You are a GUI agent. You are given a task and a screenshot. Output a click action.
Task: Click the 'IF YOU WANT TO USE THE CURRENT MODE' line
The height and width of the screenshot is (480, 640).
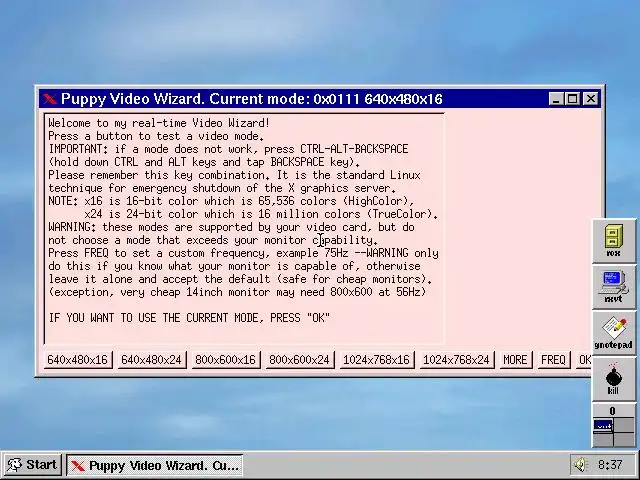click(x=189, y=318)
